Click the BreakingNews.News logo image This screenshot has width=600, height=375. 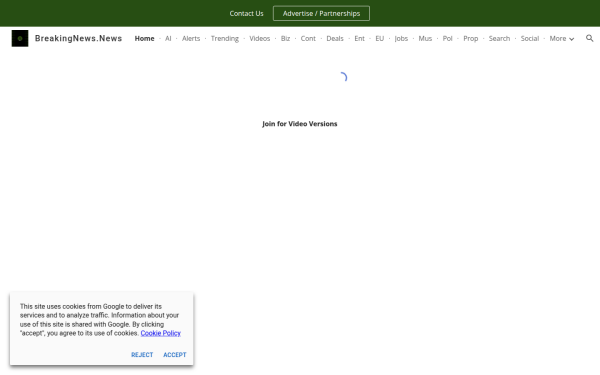(x=20, y=38)
